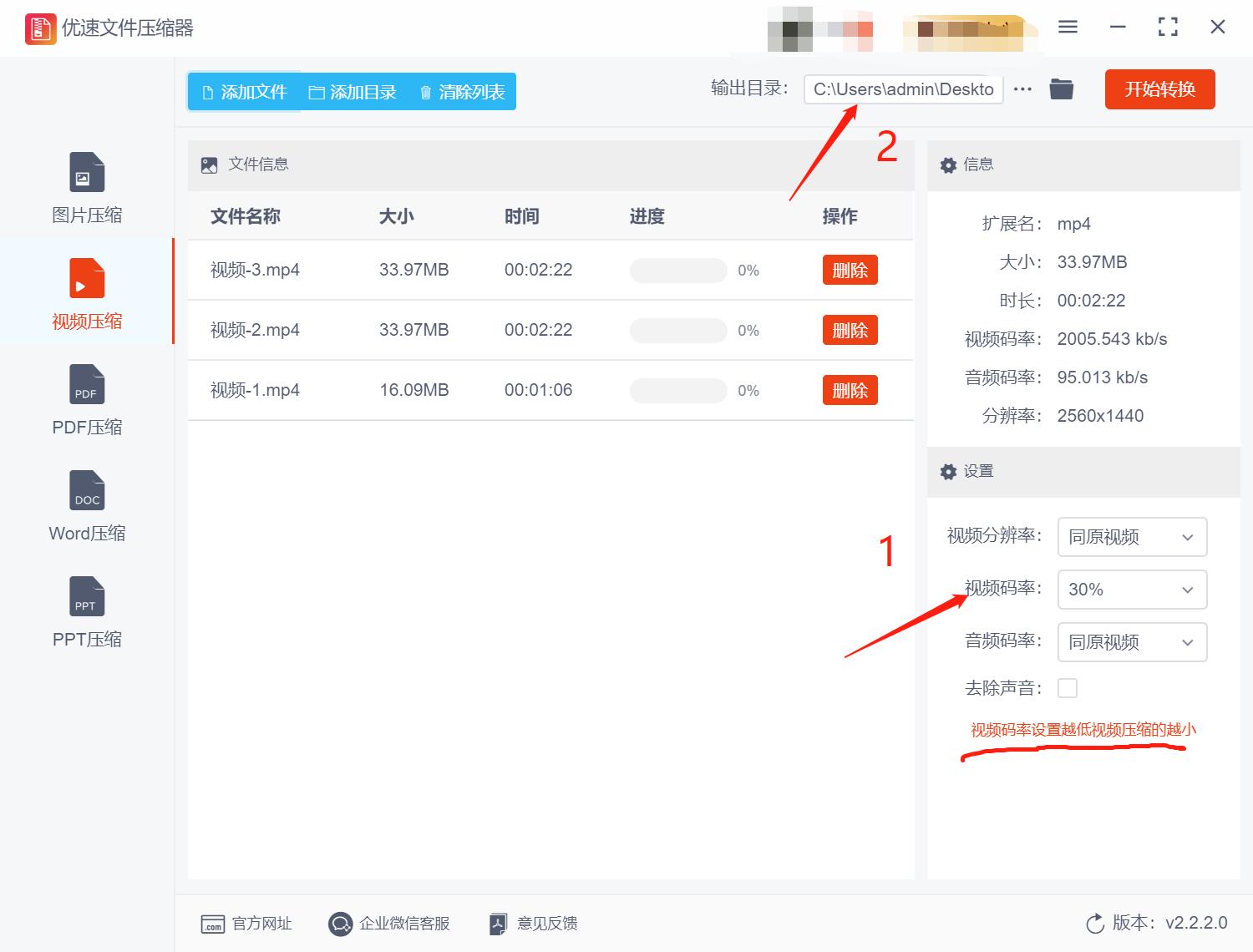Open the output folder browser icon

(x=1061, y=89)
